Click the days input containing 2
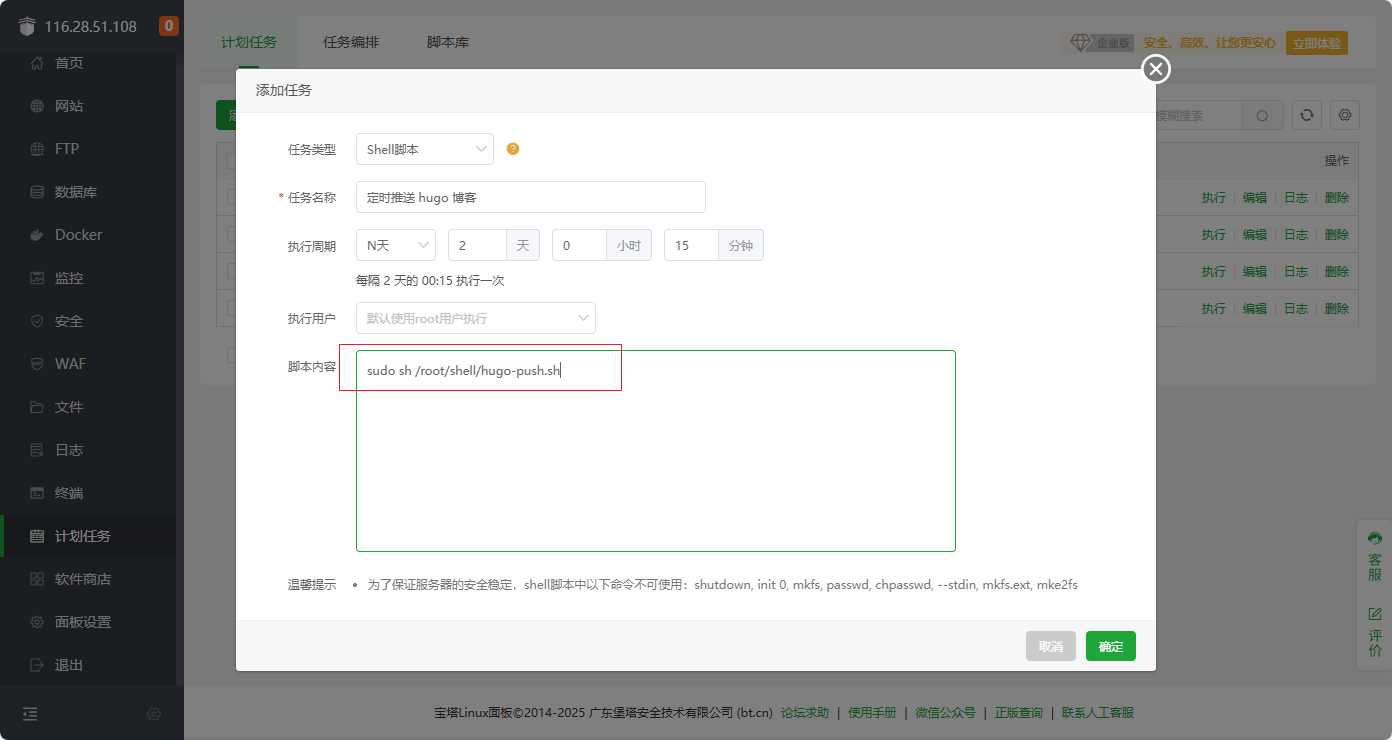The image size is (1392, 740). point(478,245)
